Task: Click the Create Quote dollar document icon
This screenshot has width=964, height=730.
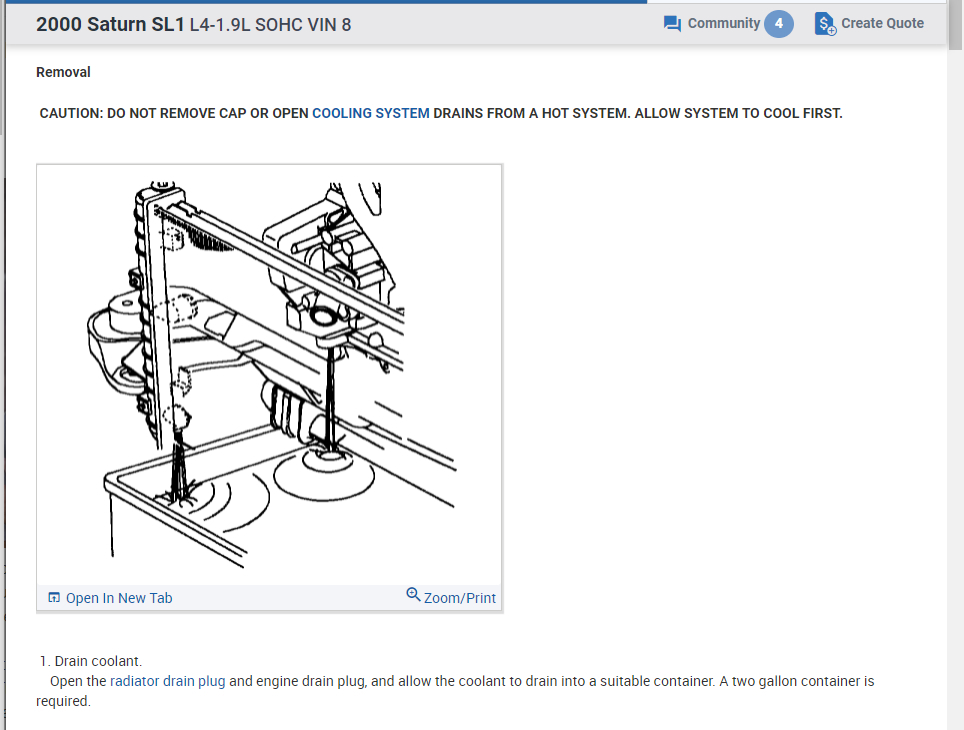Action: tap(825, 24)
